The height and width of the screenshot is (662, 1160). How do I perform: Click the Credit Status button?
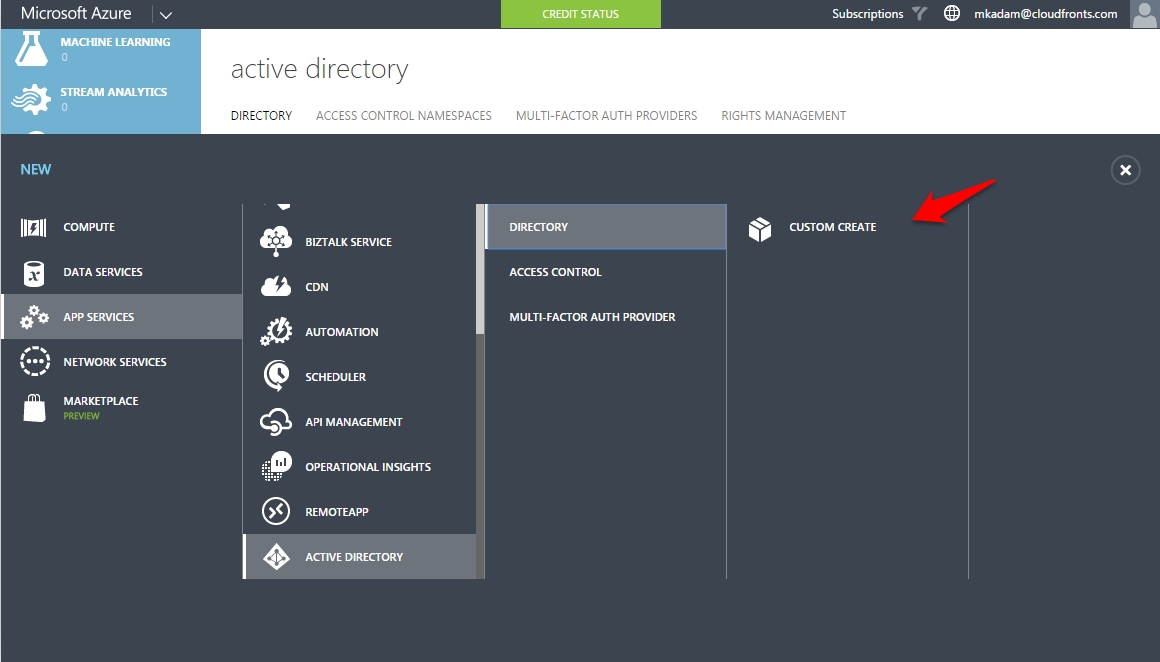581,14
